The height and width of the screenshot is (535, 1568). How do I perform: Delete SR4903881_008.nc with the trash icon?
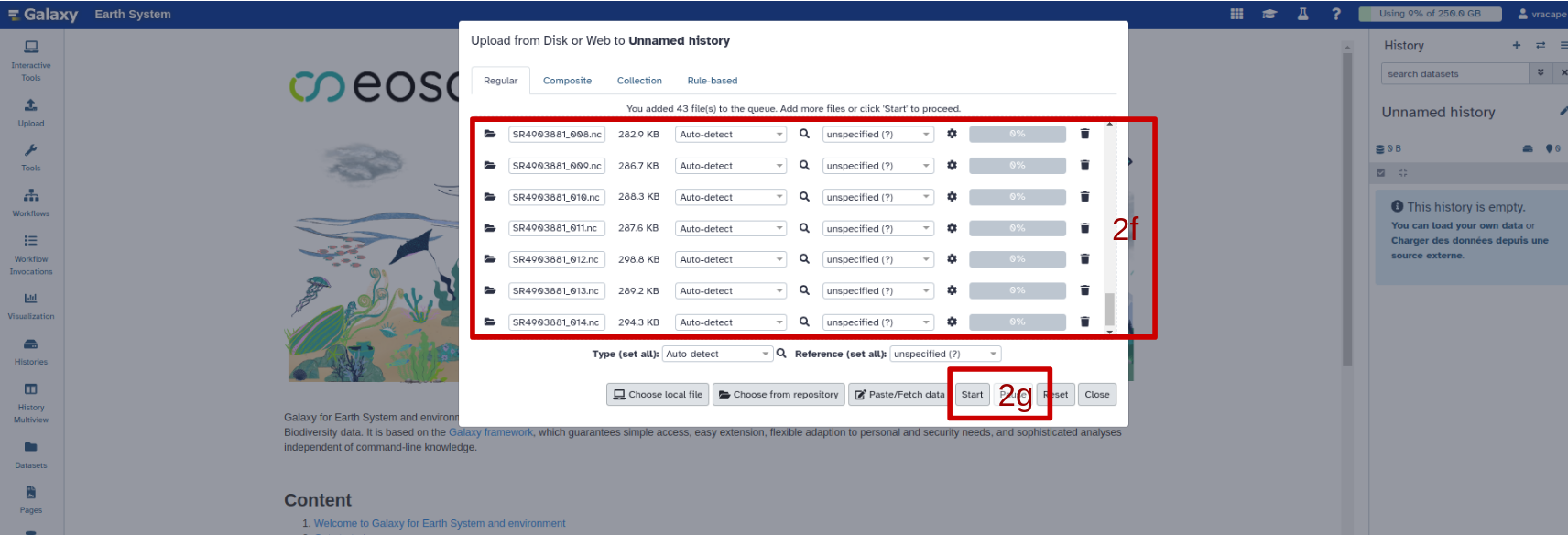pos(1084,134)
